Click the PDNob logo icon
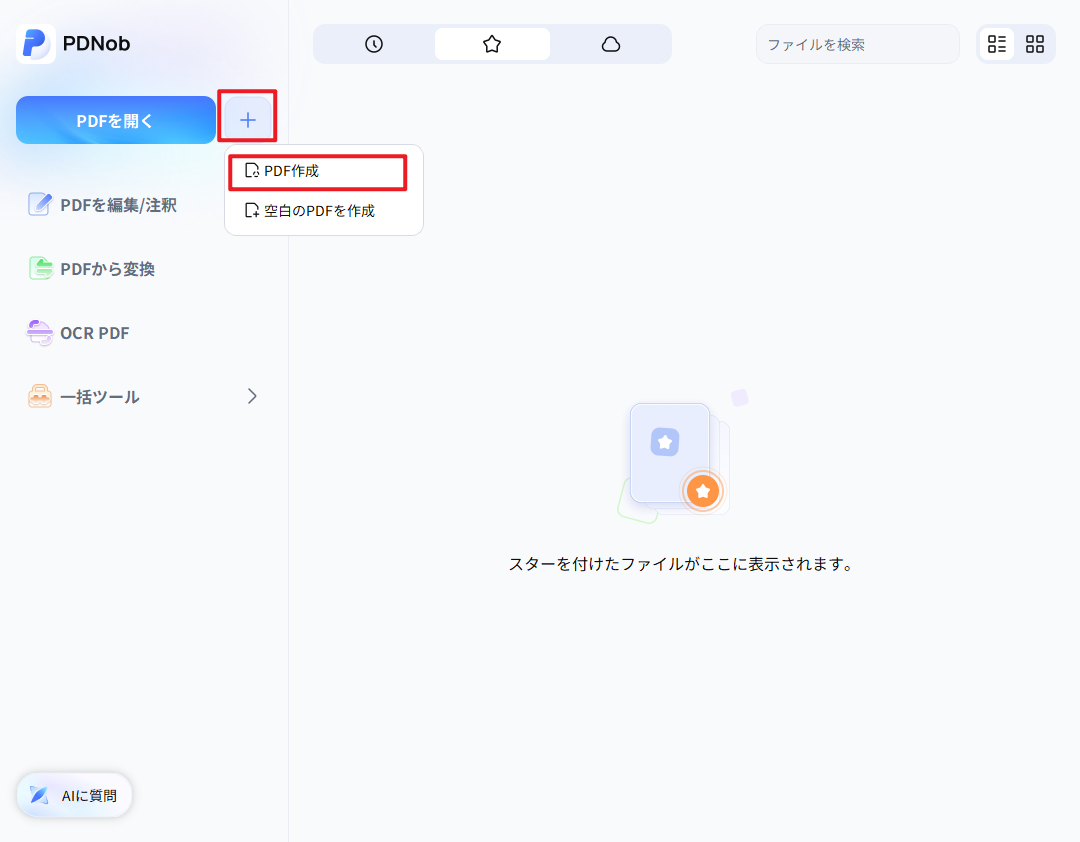This screenshot has height=842, width=1080. tap(36, 43)
